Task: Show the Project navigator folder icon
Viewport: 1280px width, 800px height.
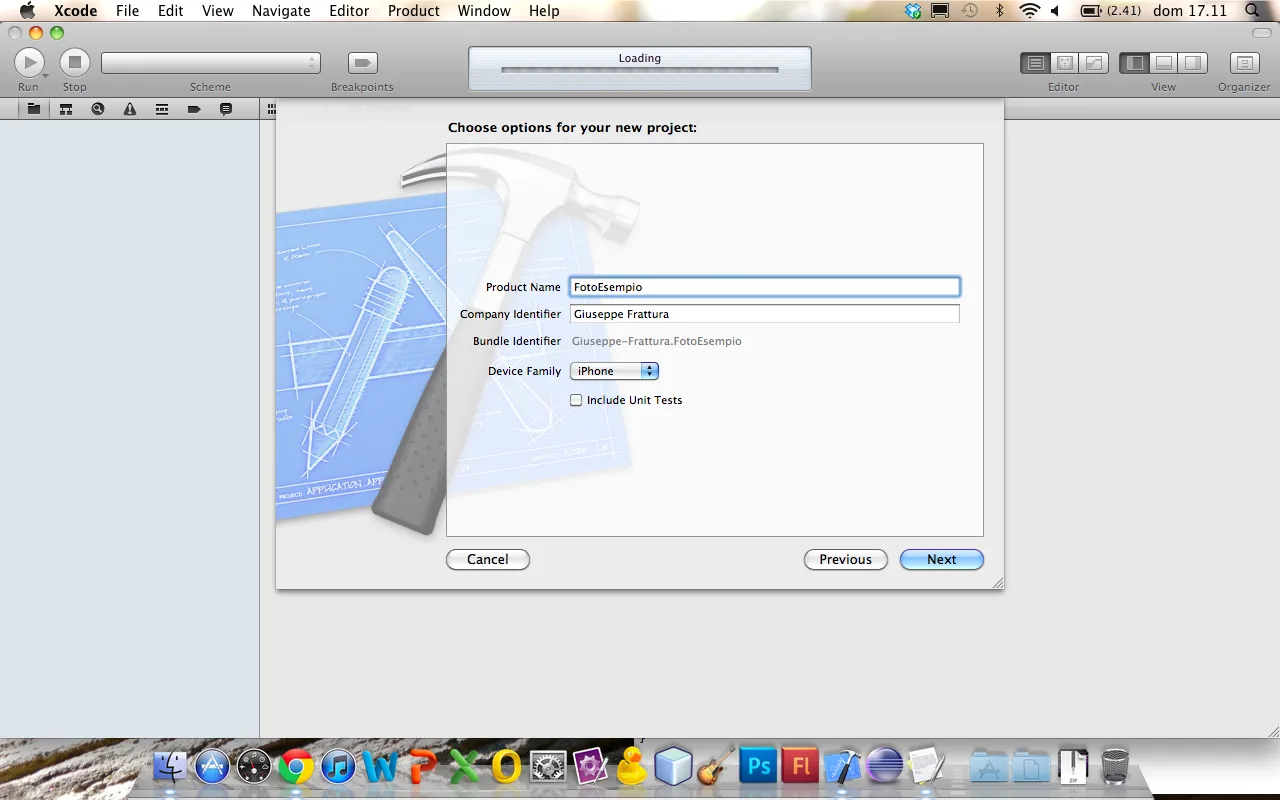Action: click(x=34, y=109)
